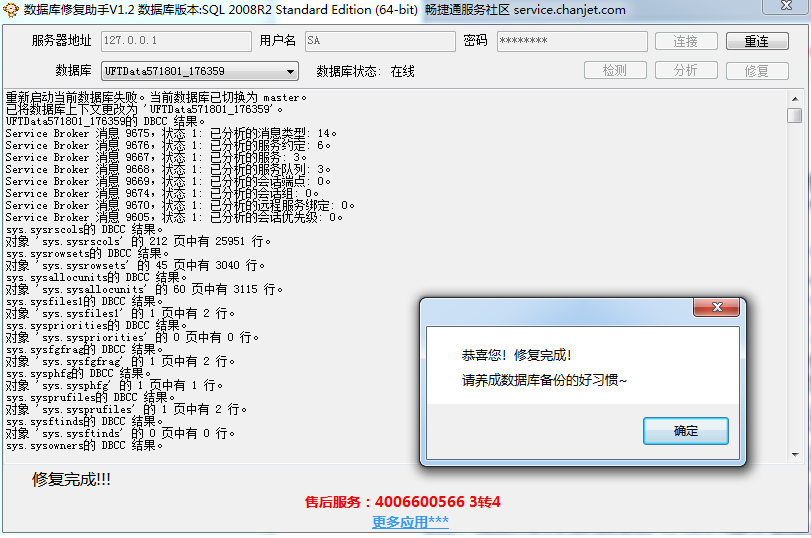Click the 用户名 field containing SA
This screenshot has height=538, width=811.
tap(380, 41)
